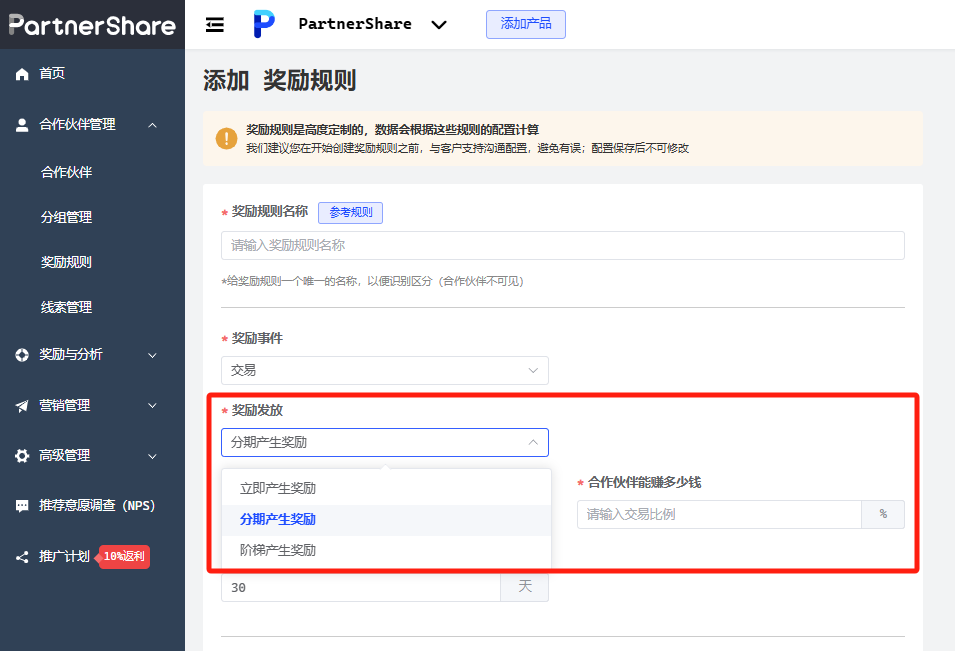Collapse the 合作伙伴管理 sidebar section
The image size is (955, 651).
[x=152, y=124]
